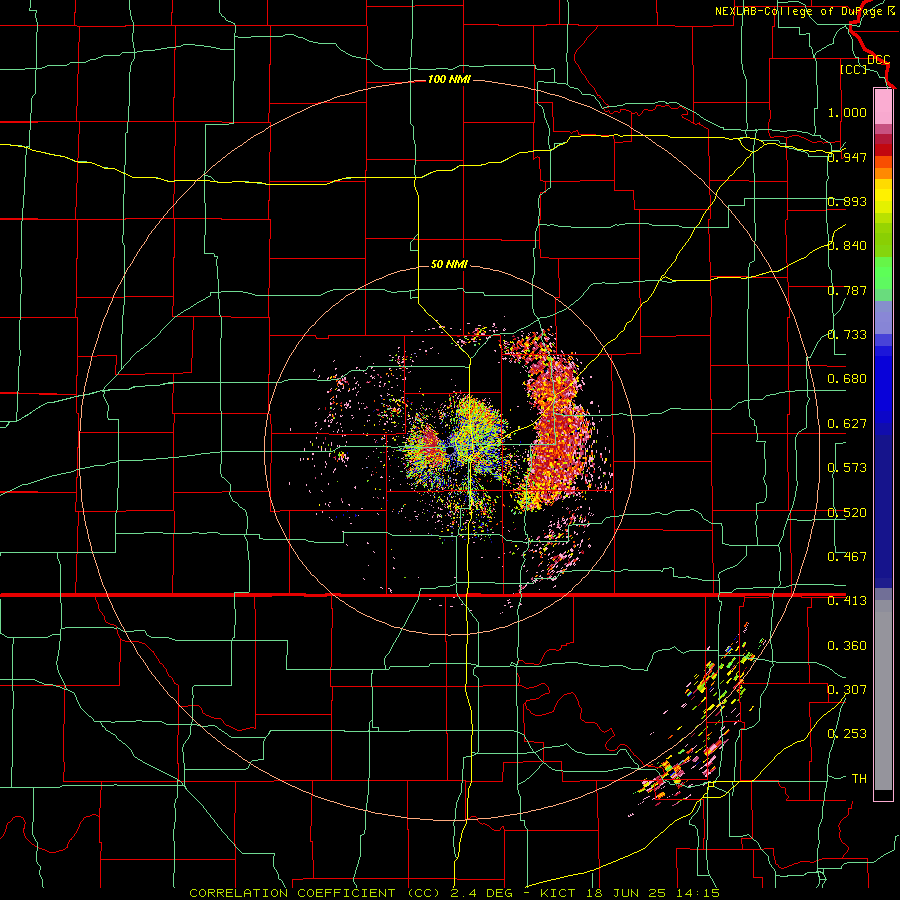The height and width of the screenshot is (900, 900).
Task: Select the 0.947 scale value
Action: [x=847, y=157]
